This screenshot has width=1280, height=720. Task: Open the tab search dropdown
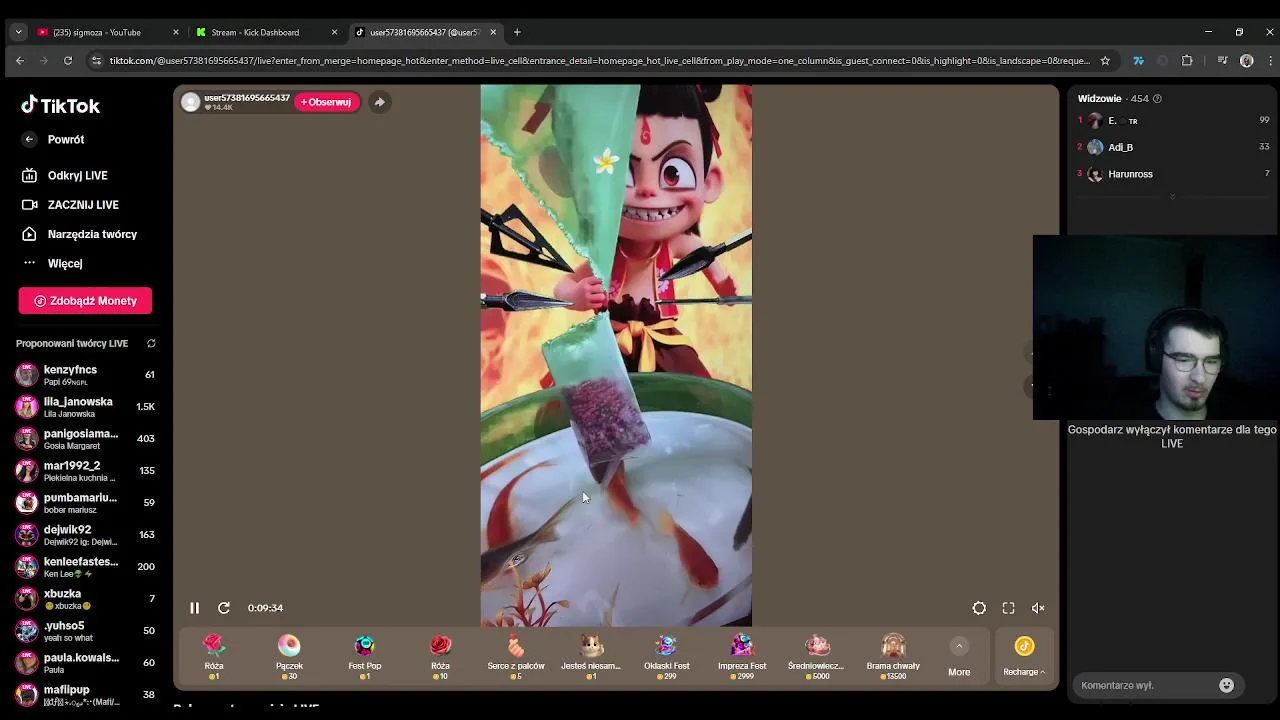pos(18,32)
